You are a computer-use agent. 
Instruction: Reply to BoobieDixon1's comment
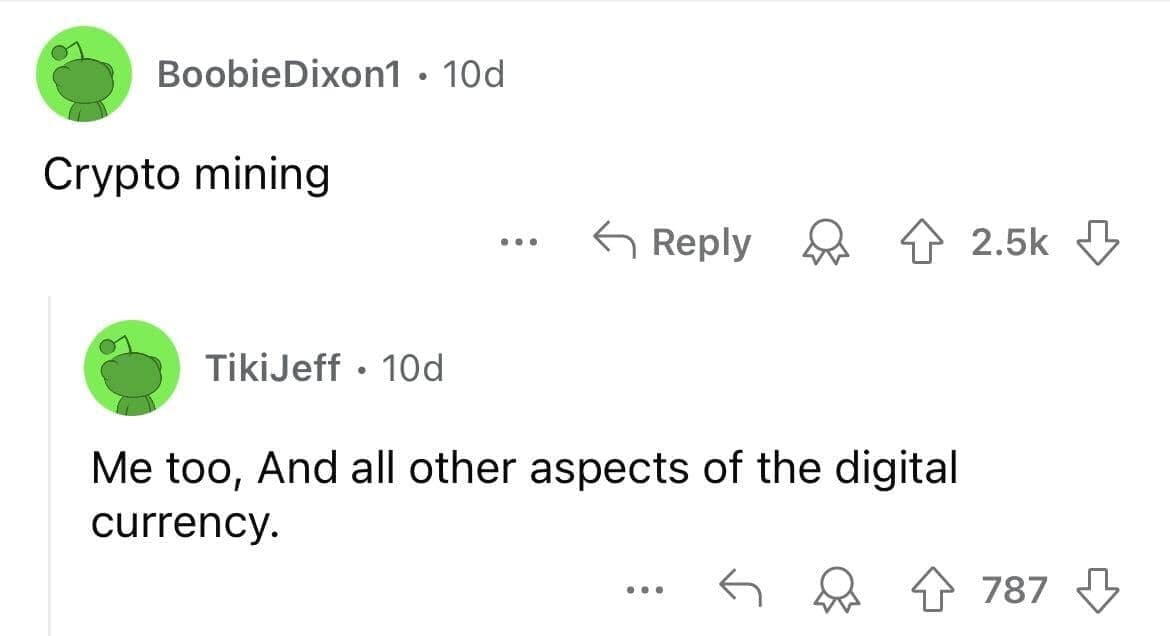coord(672,243)
